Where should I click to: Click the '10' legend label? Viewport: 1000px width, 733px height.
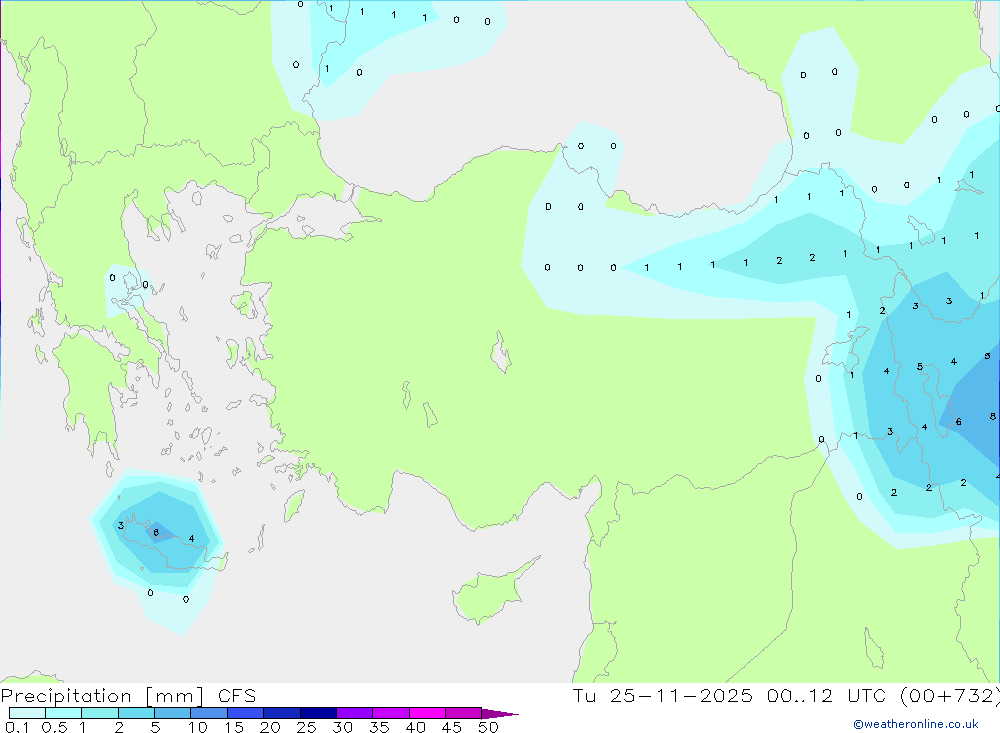[x=198, y=727]
